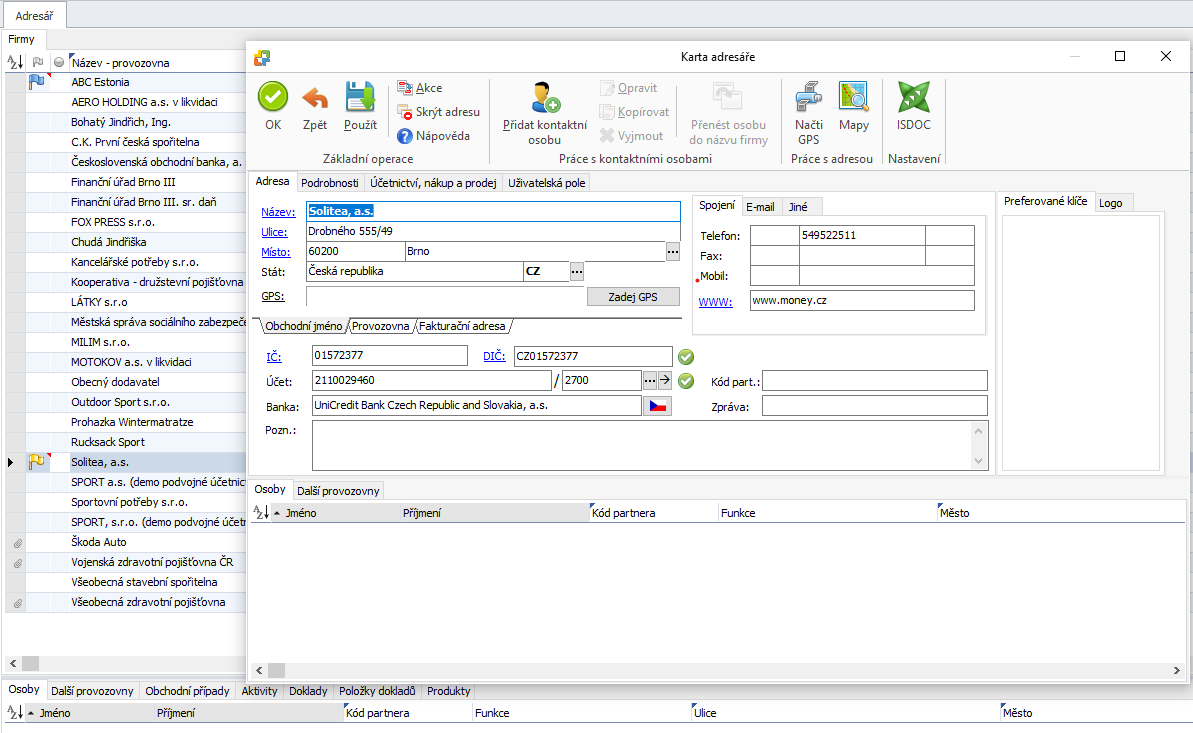This screenshot has height=733, width=1193.
Task: Select the Provozovna address tab
Action: [x=380, y=327]
